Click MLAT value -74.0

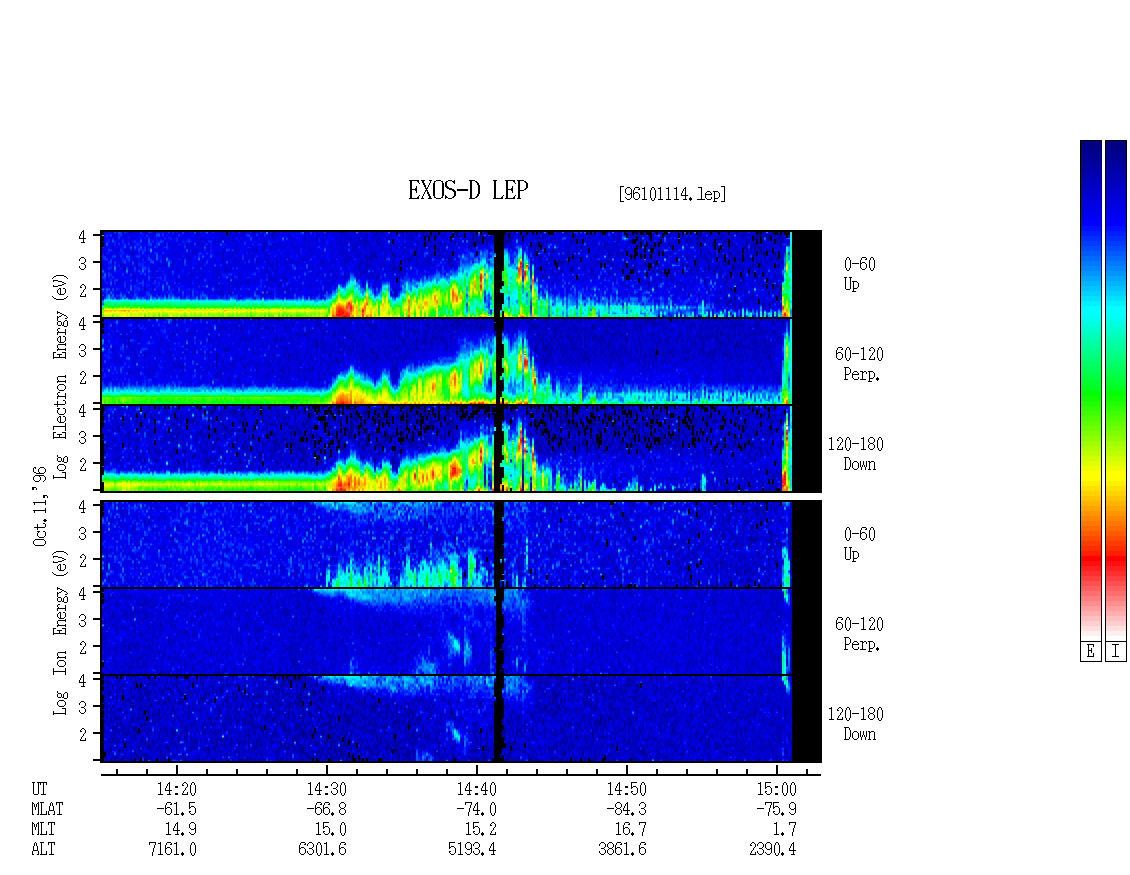coord(476,809)
